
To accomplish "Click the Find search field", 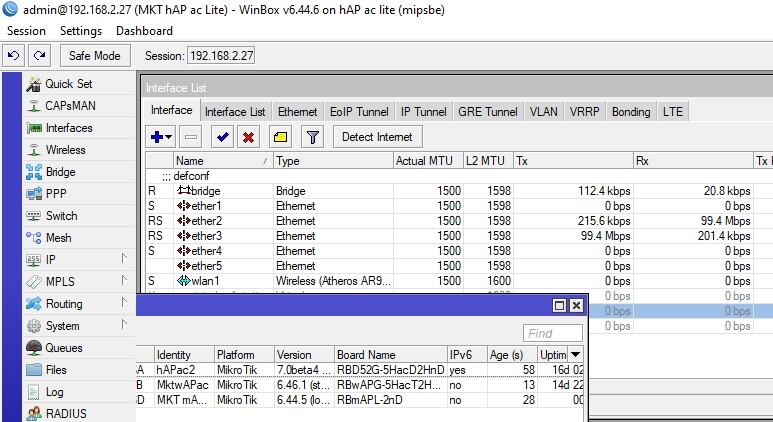I will 552,333.
